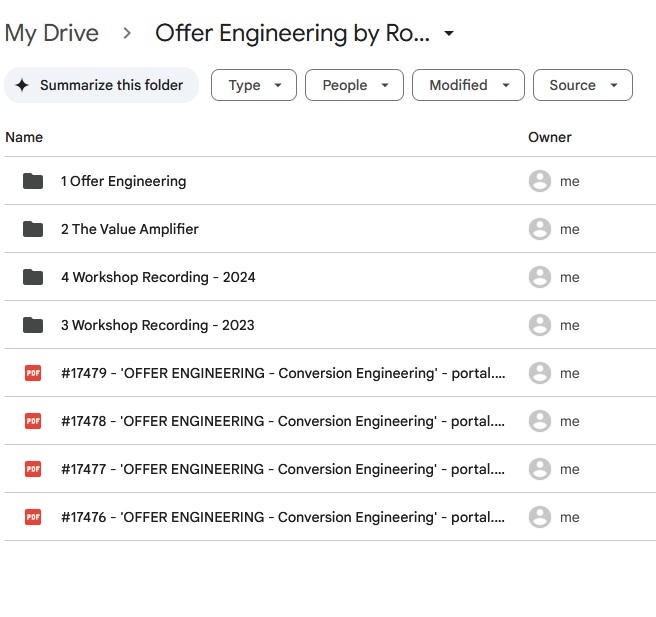
Task: Click the PDF icon of file #17478
Action: [x=33, y=421]
